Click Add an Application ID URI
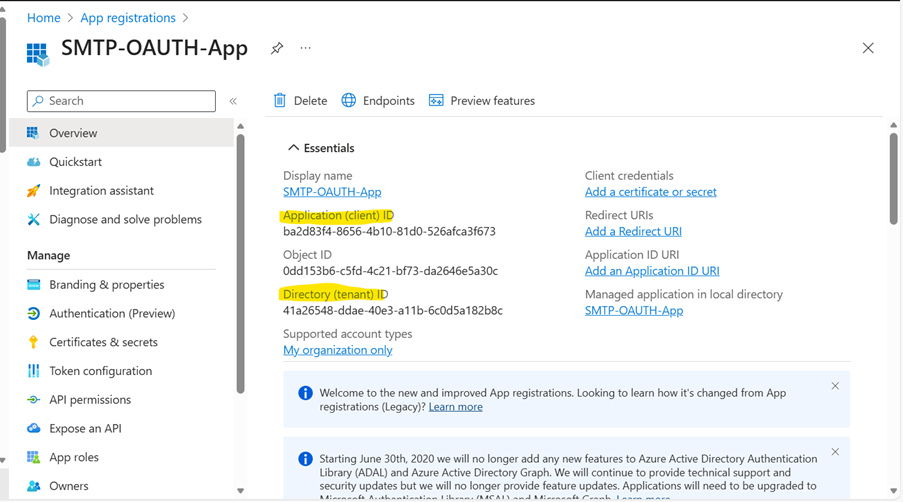Screen dimensions: 903x502 [x=652, y=271]
